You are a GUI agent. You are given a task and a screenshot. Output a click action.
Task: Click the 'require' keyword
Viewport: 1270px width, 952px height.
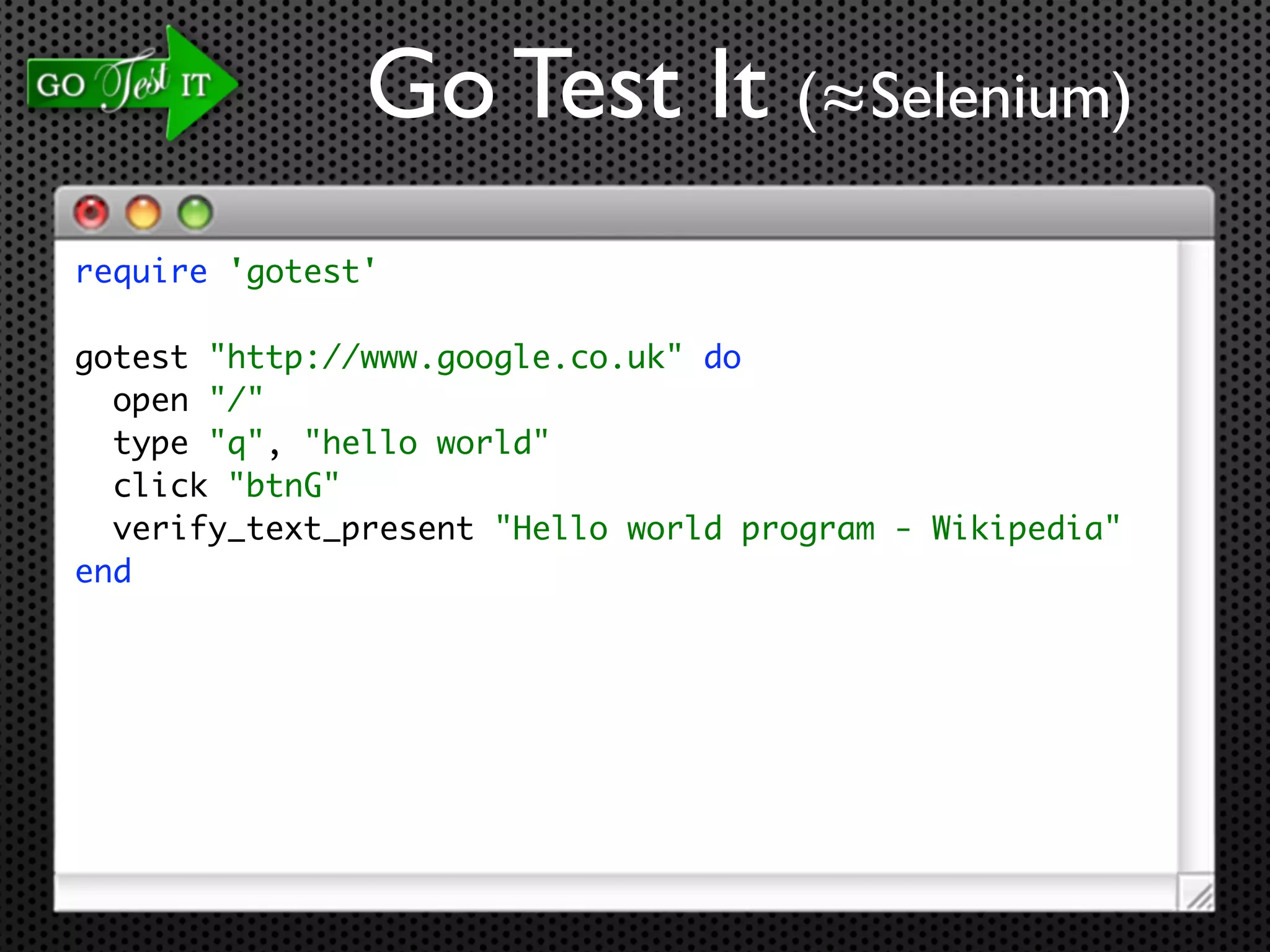coord(141,272)
